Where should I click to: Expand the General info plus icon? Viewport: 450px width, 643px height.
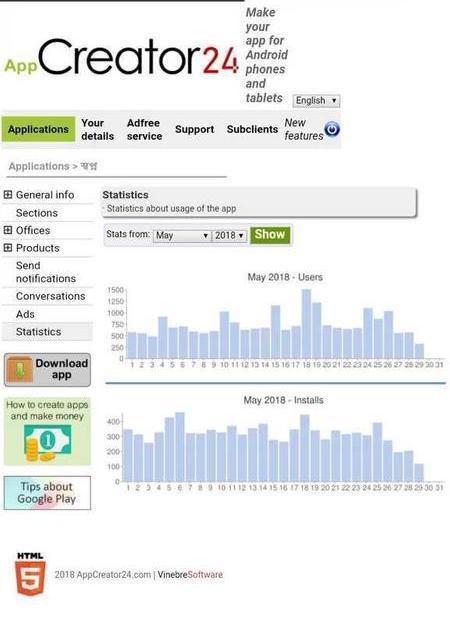coord(8,194)
